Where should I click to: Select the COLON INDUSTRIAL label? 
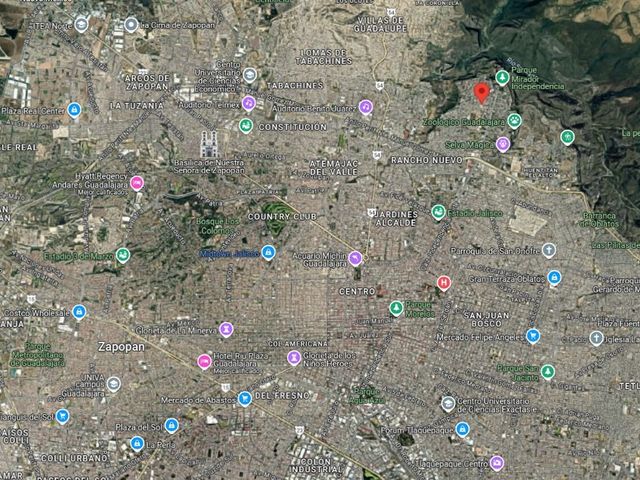tap(316, 464)
